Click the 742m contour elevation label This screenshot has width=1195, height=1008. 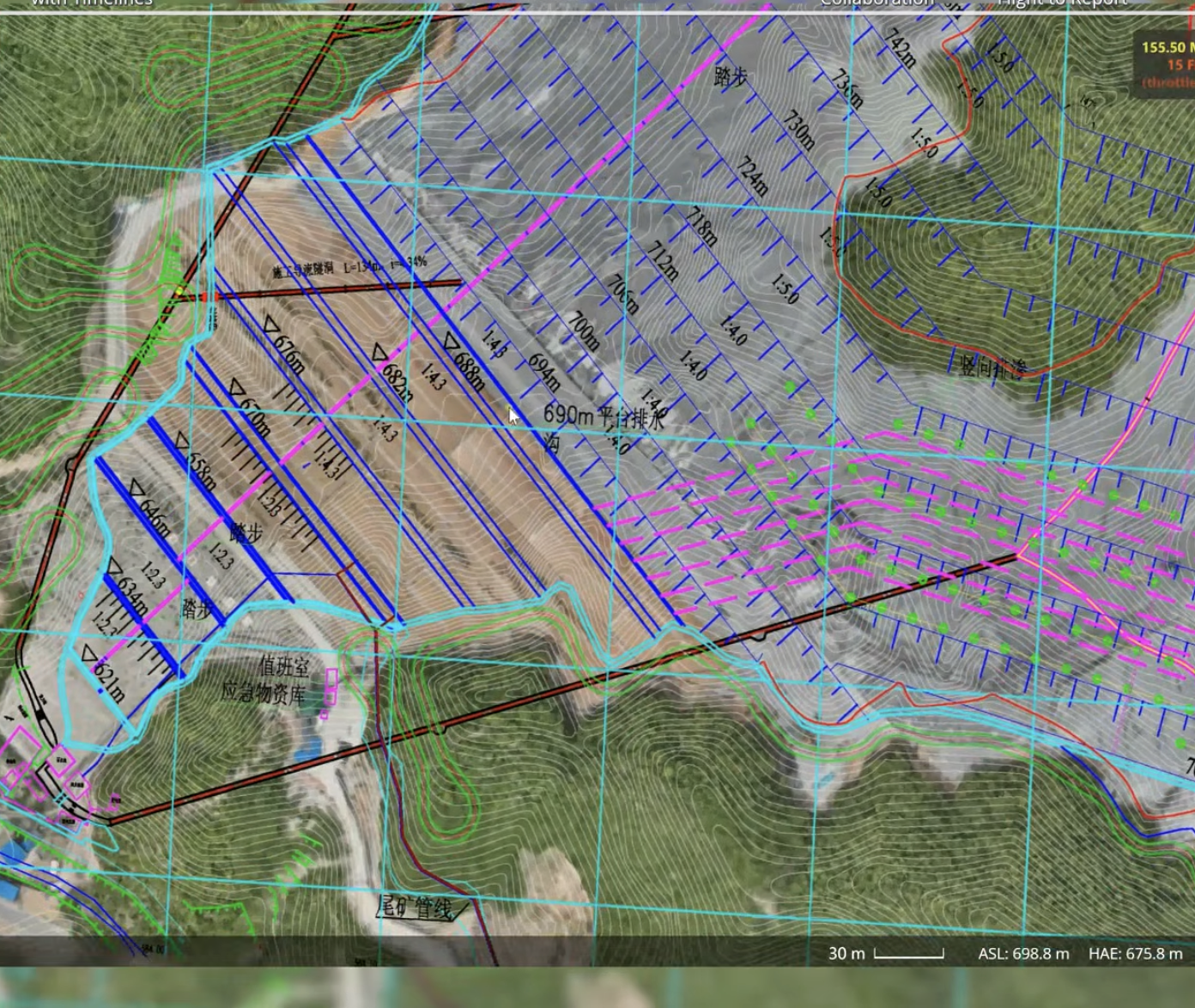click(x=899, y=46)
